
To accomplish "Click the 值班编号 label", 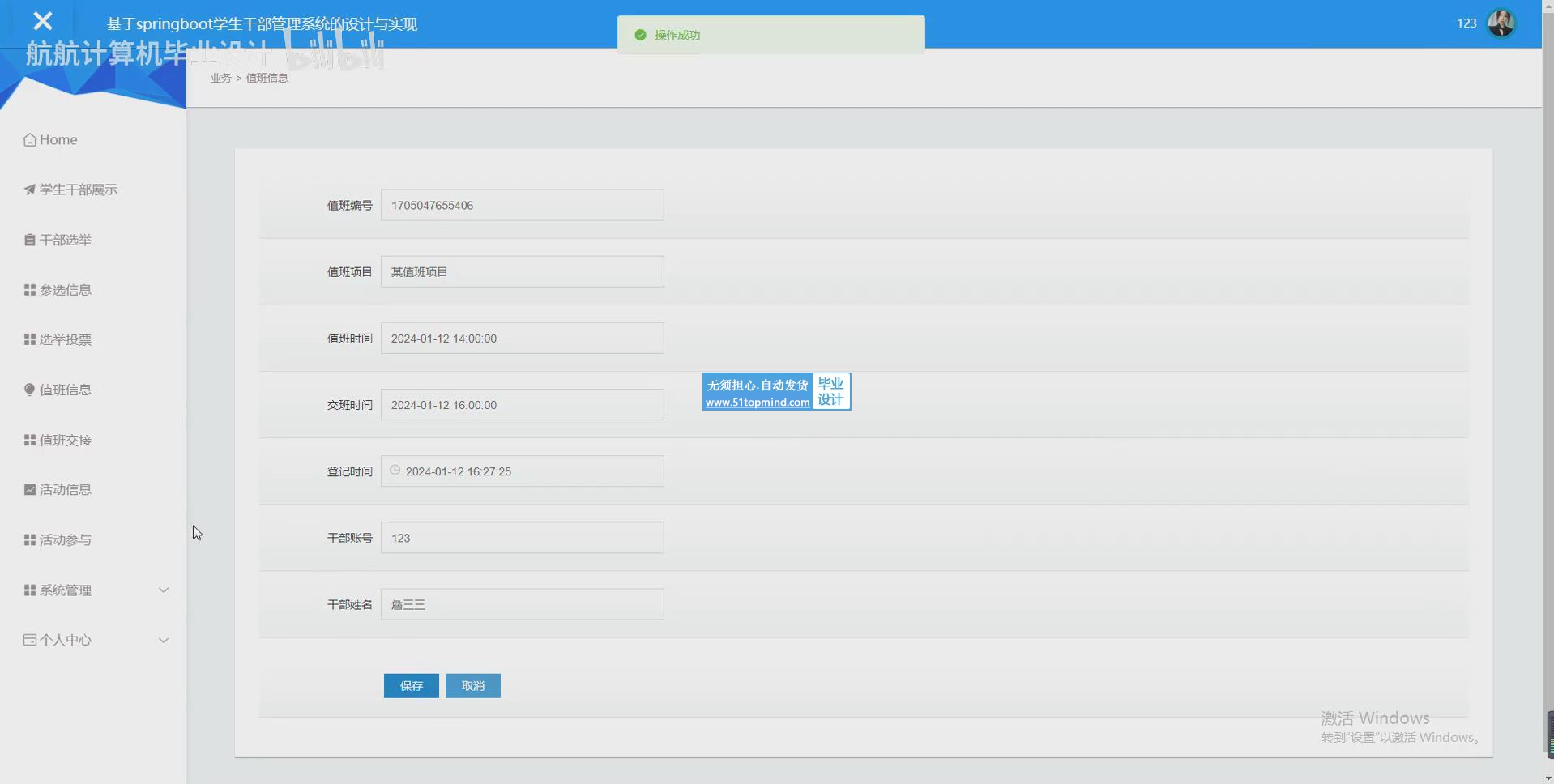I will coord(349,205).
